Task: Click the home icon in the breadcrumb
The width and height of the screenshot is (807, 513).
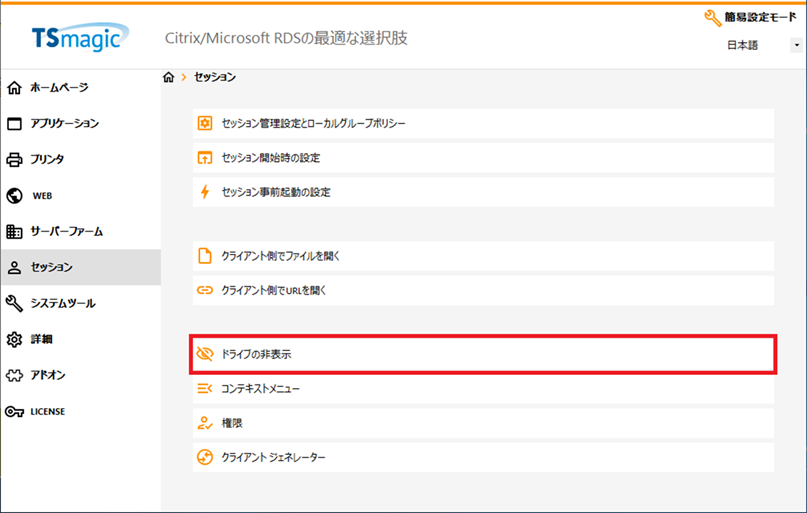Action: click(x=168, y=78)
